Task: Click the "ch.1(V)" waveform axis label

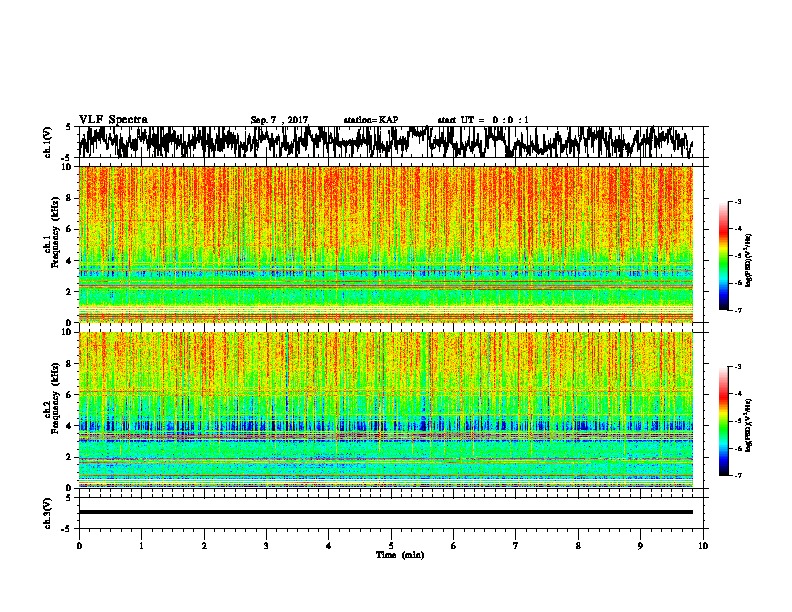Action: 48,142
